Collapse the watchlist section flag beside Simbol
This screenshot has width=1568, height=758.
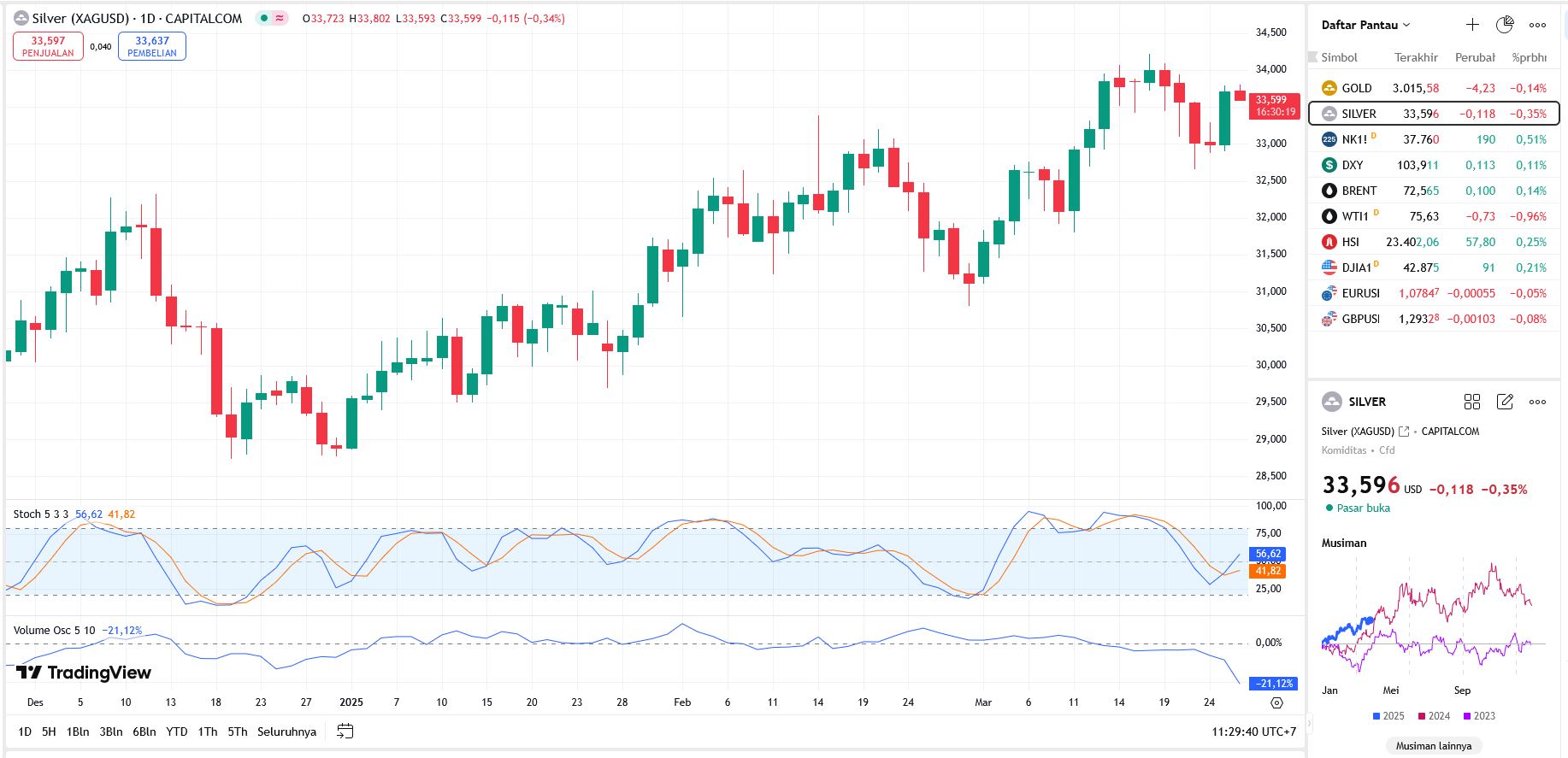pyautogui.click(x=1313, y=57)
